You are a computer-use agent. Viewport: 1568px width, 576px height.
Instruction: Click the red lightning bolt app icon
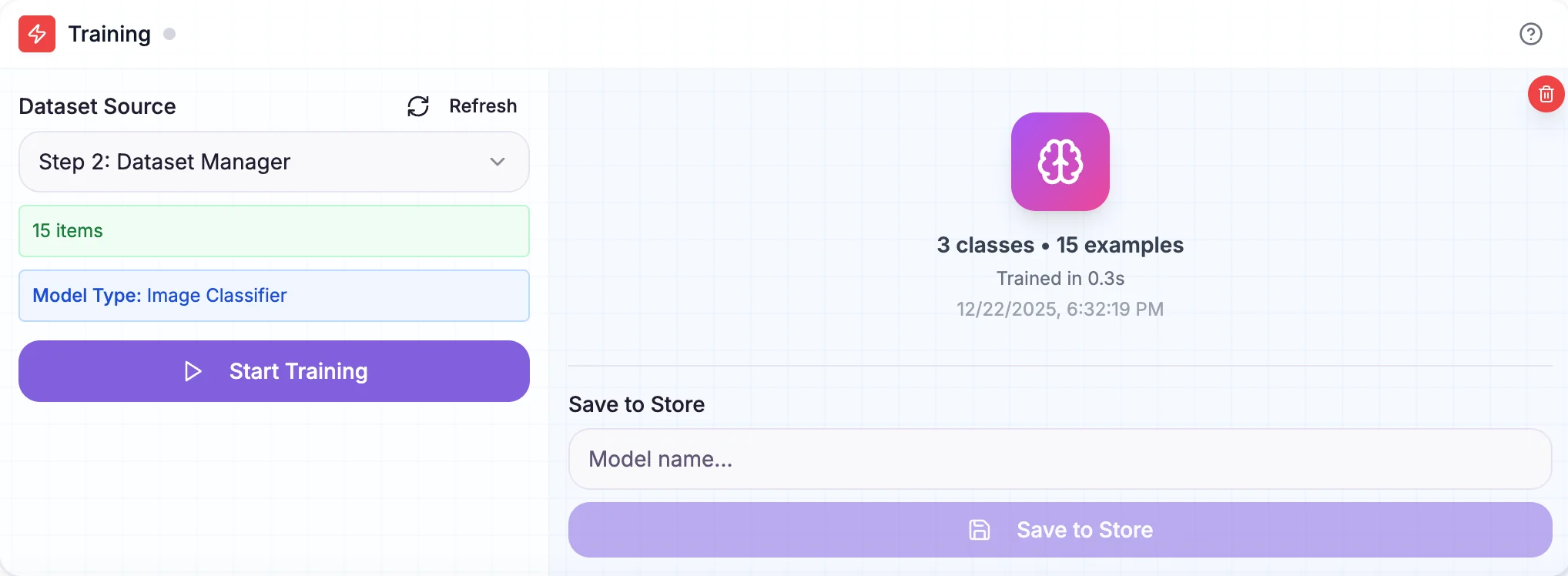[x=36, y=34]
